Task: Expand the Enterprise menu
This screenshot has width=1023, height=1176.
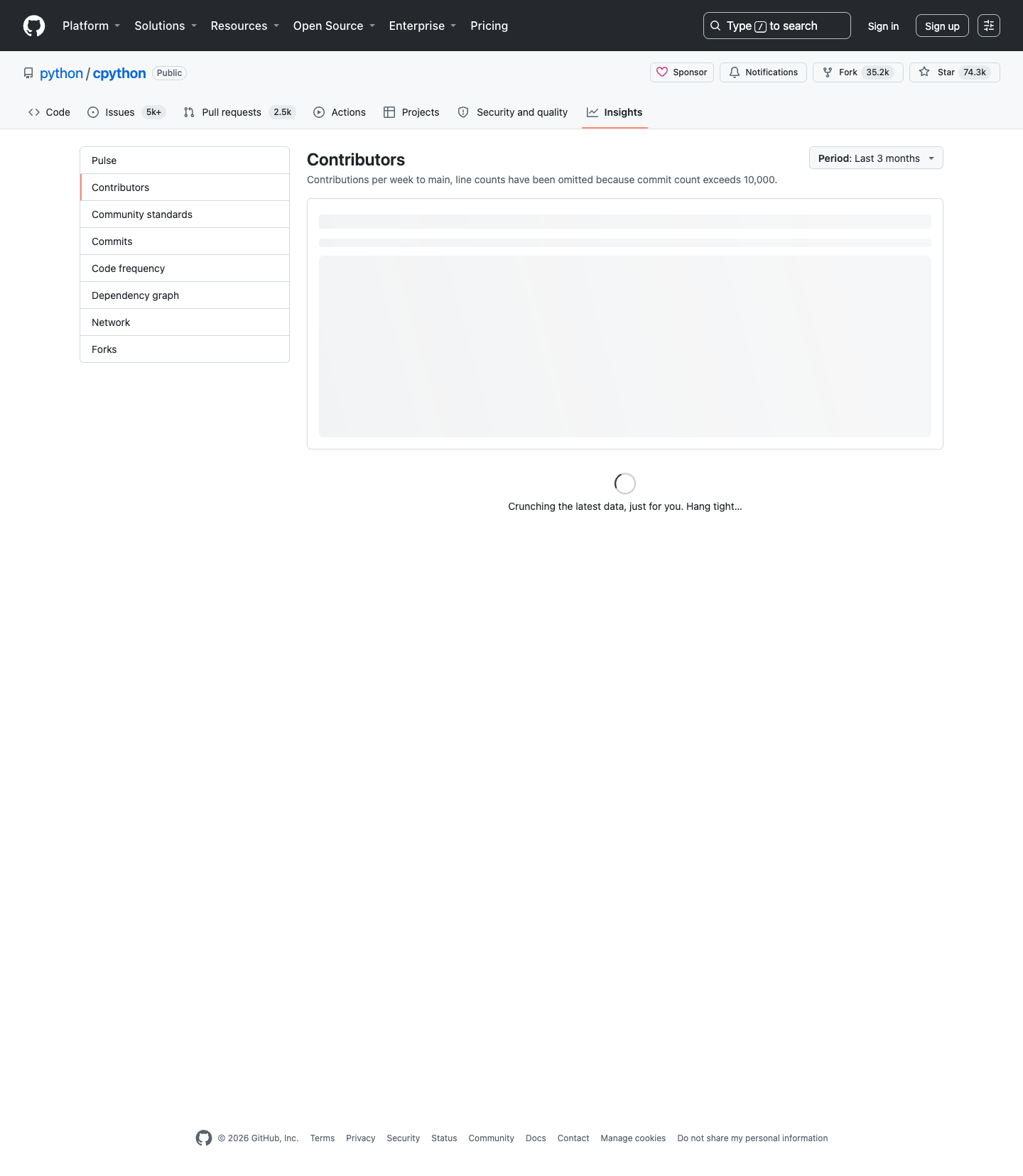Action: (423, 26)
